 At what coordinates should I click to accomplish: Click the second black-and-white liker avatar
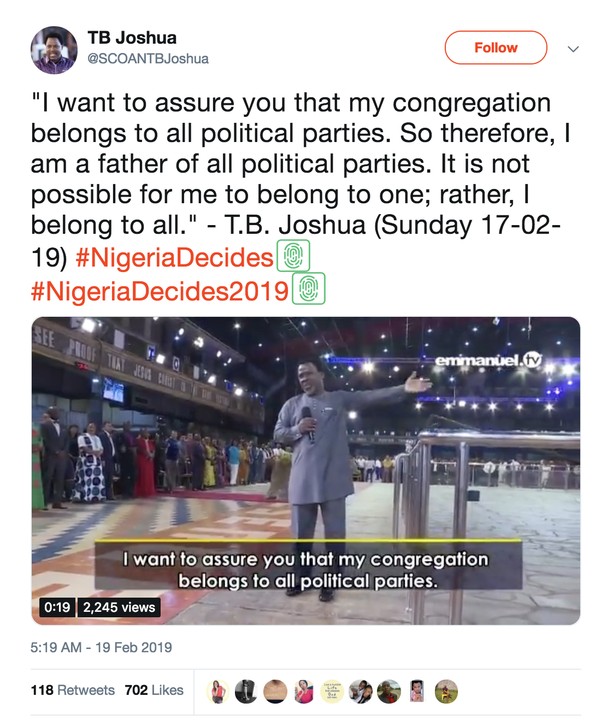(x=246, y=690)
